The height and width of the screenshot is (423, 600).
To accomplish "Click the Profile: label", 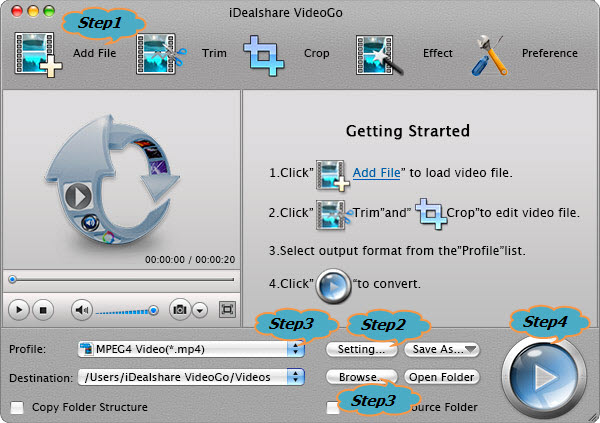I will click(27, 350).
